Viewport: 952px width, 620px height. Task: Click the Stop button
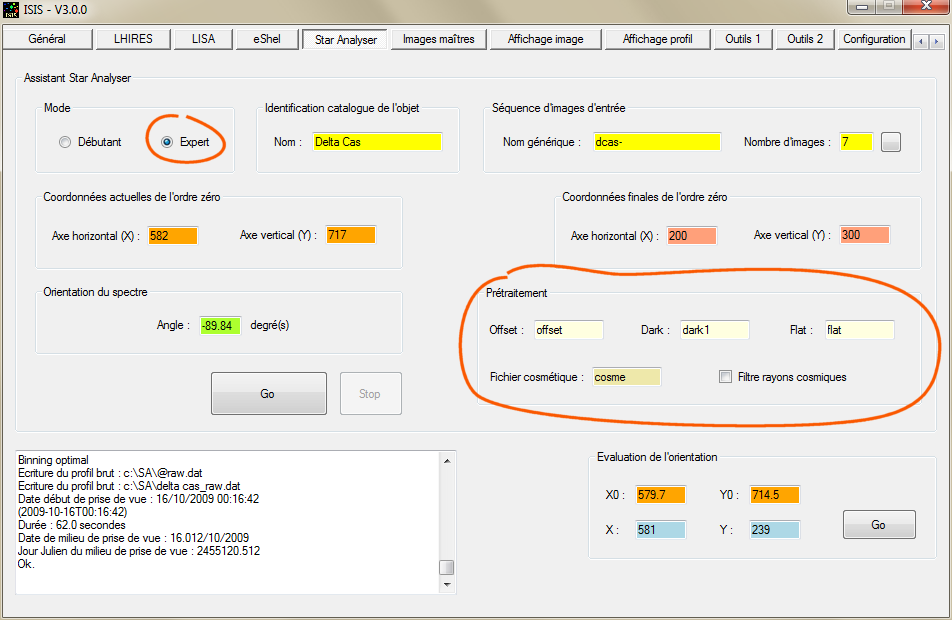pyautogui.click(x=370, y=393)
